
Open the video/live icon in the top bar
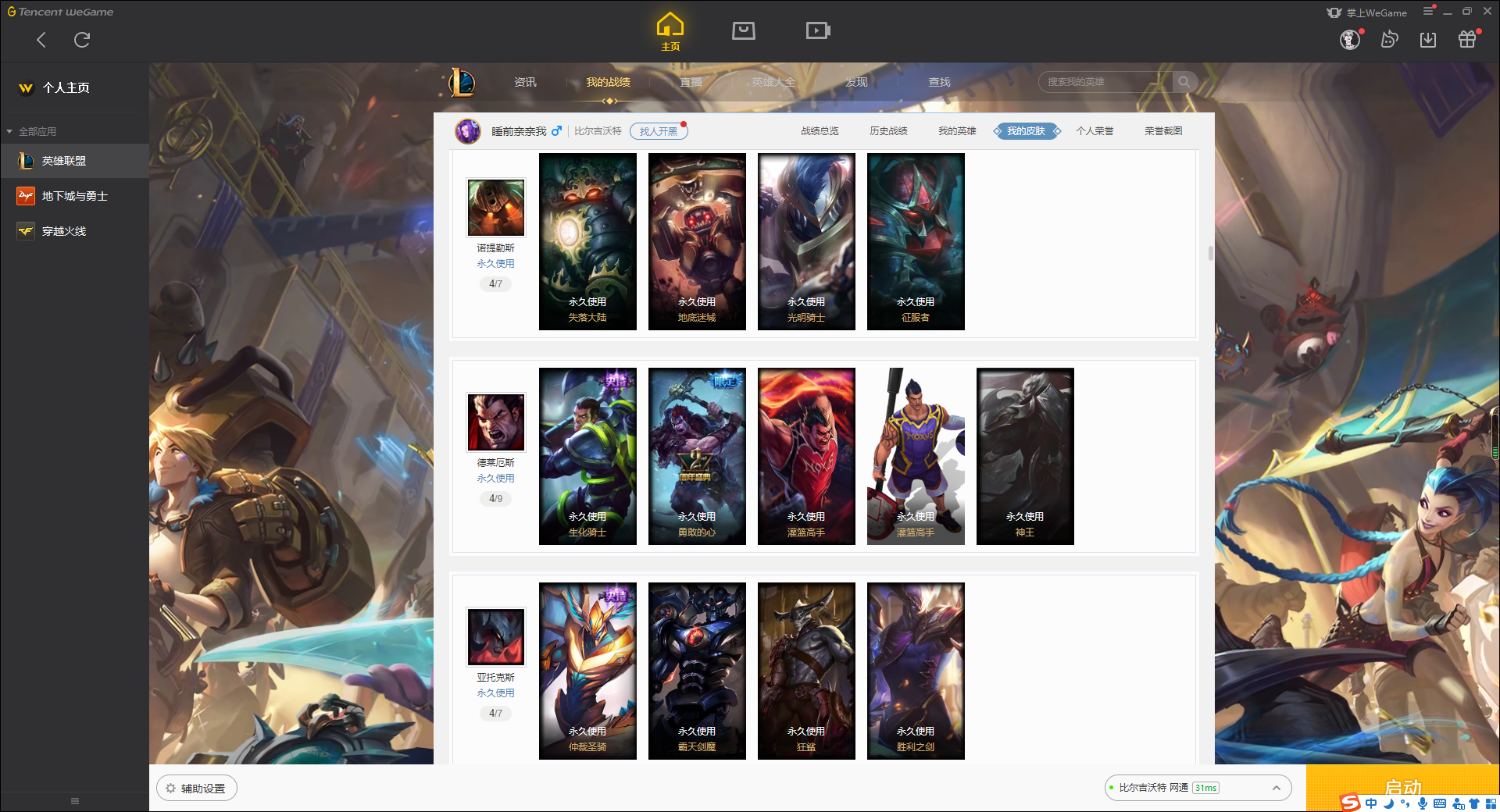click(818, 30)
